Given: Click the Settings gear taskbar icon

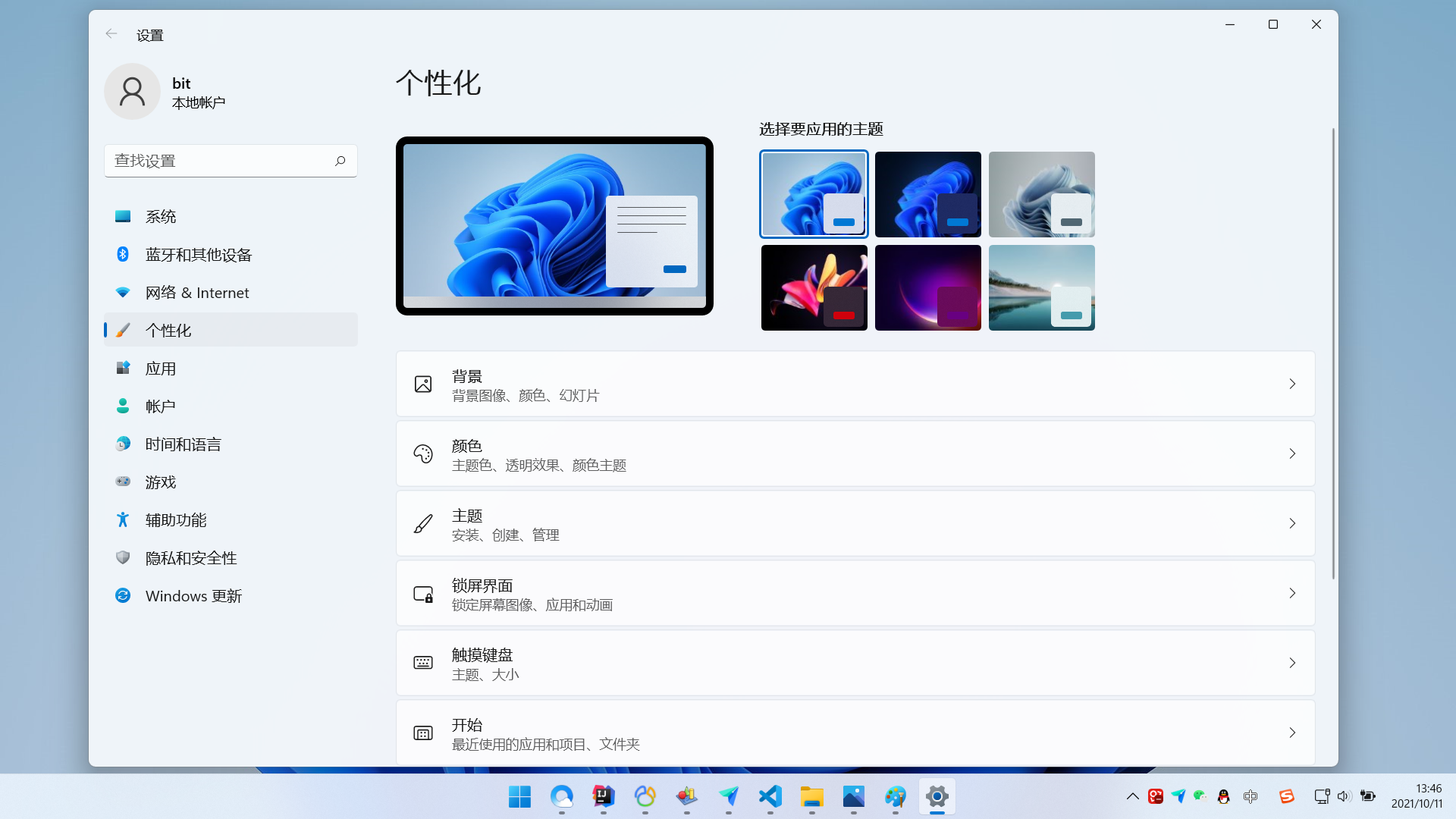Looking at the screenshot, I should 937,796.
